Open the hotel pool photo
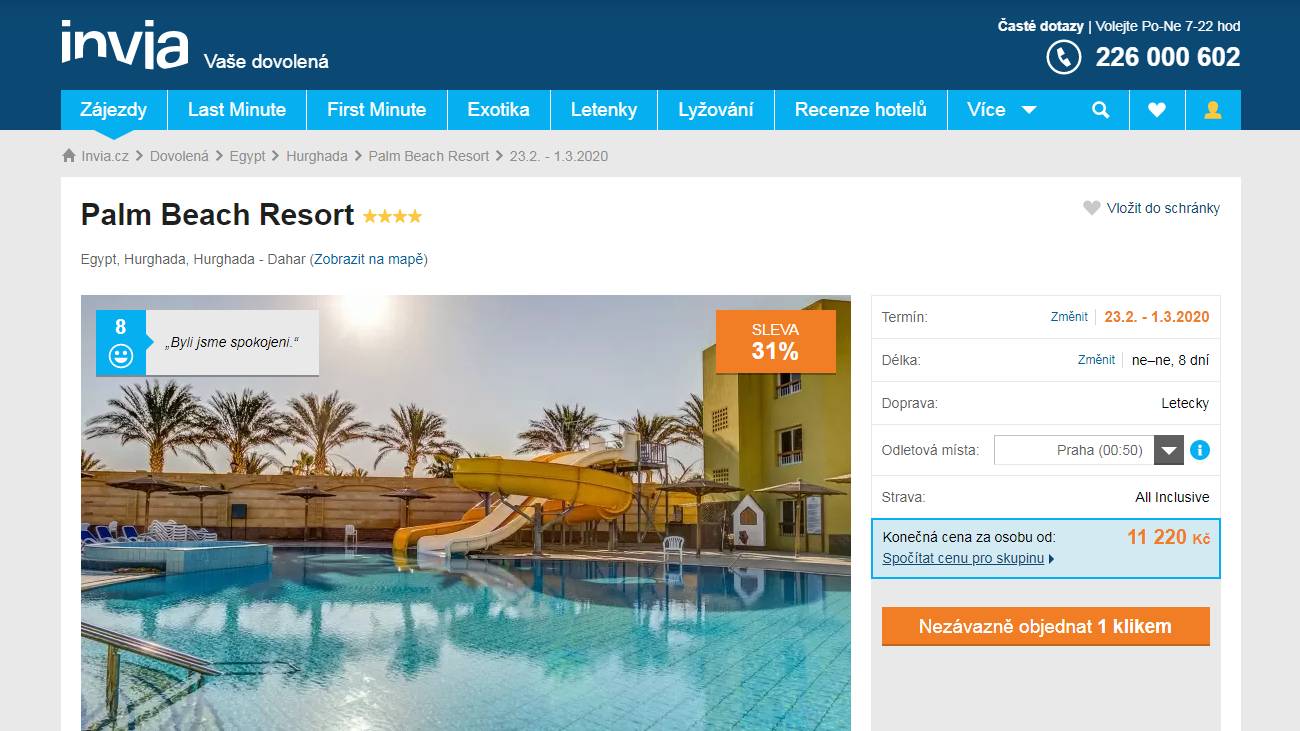The image size is (1300, 731). [466, 513]
